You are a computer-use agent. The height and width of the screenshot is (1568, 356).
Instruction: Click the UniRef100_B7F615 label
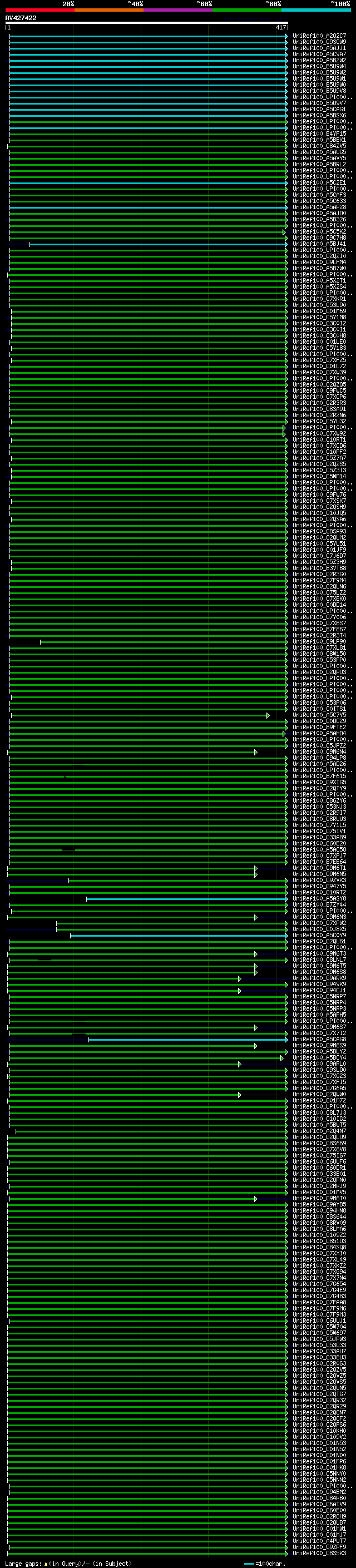319,776
